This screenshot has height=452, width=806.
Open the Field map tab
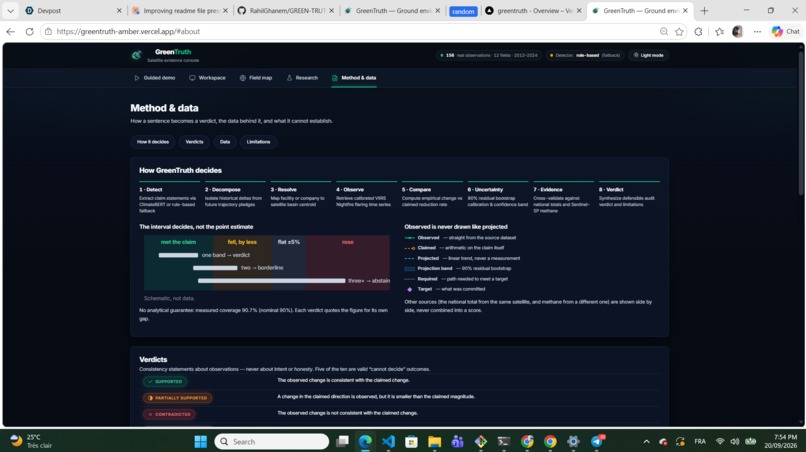tap(256, 78)
